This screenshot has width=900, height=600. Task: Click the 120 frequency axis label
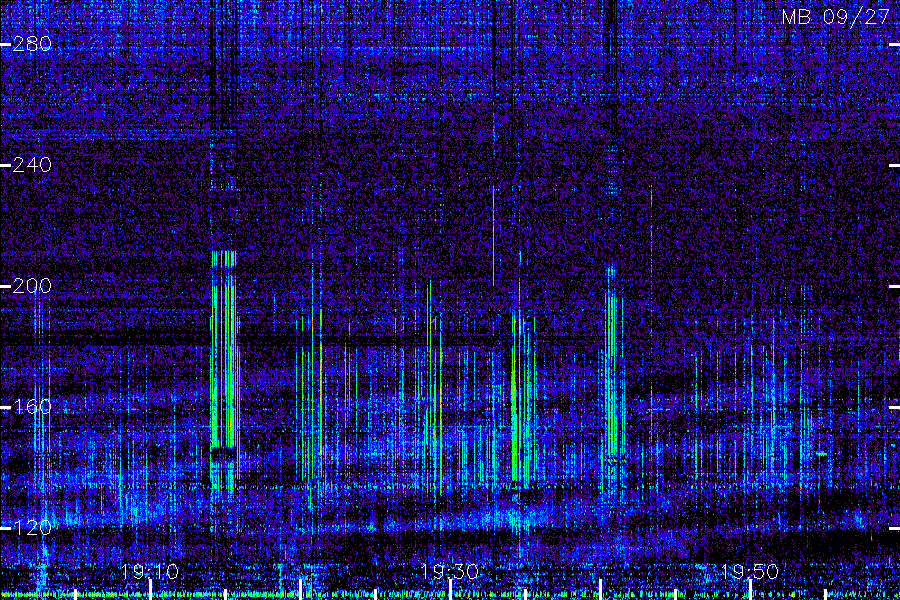32,527
